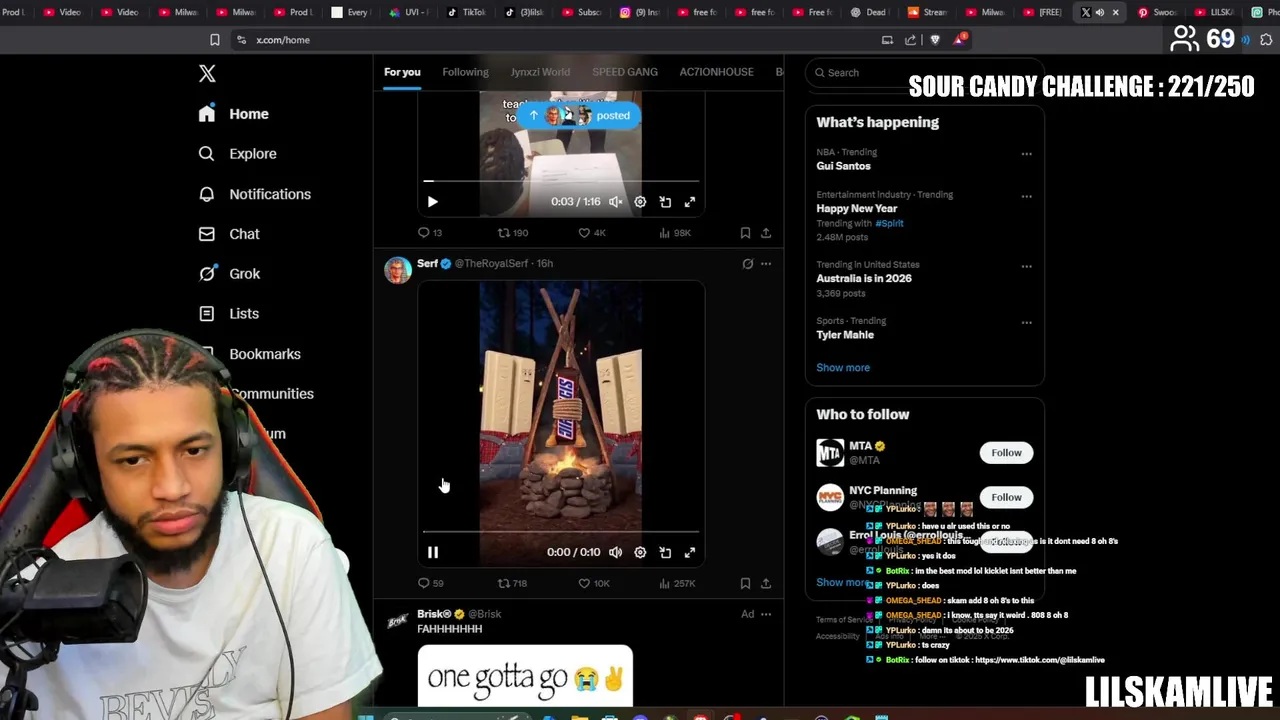The image size is (1280, 720).
Task: Click the browser bookmark icon near address bar
Action: pyautogui.click(x=214, y=40)
